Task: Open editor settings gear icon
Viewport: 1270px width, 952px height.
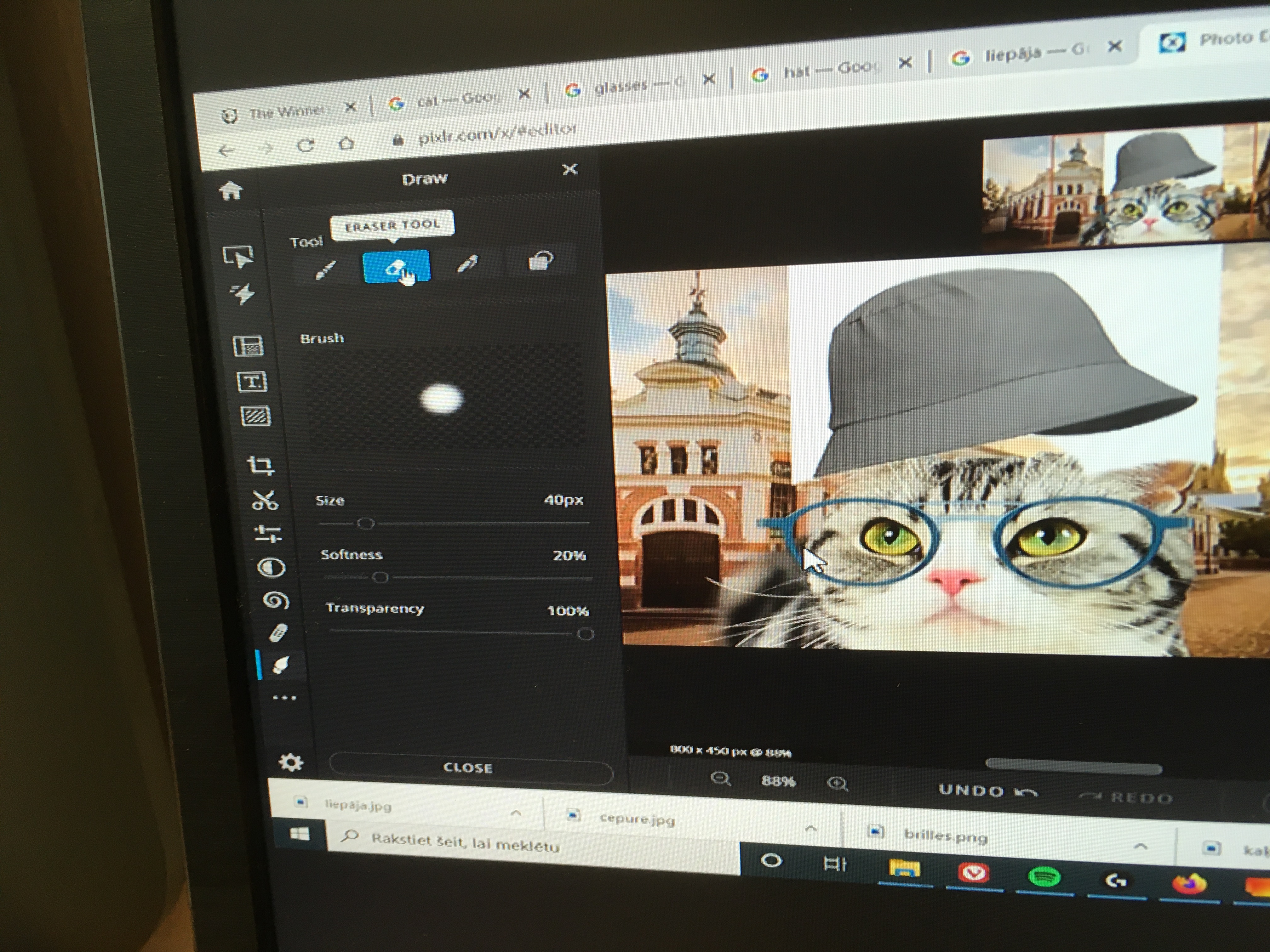Action: coord(290,762)
